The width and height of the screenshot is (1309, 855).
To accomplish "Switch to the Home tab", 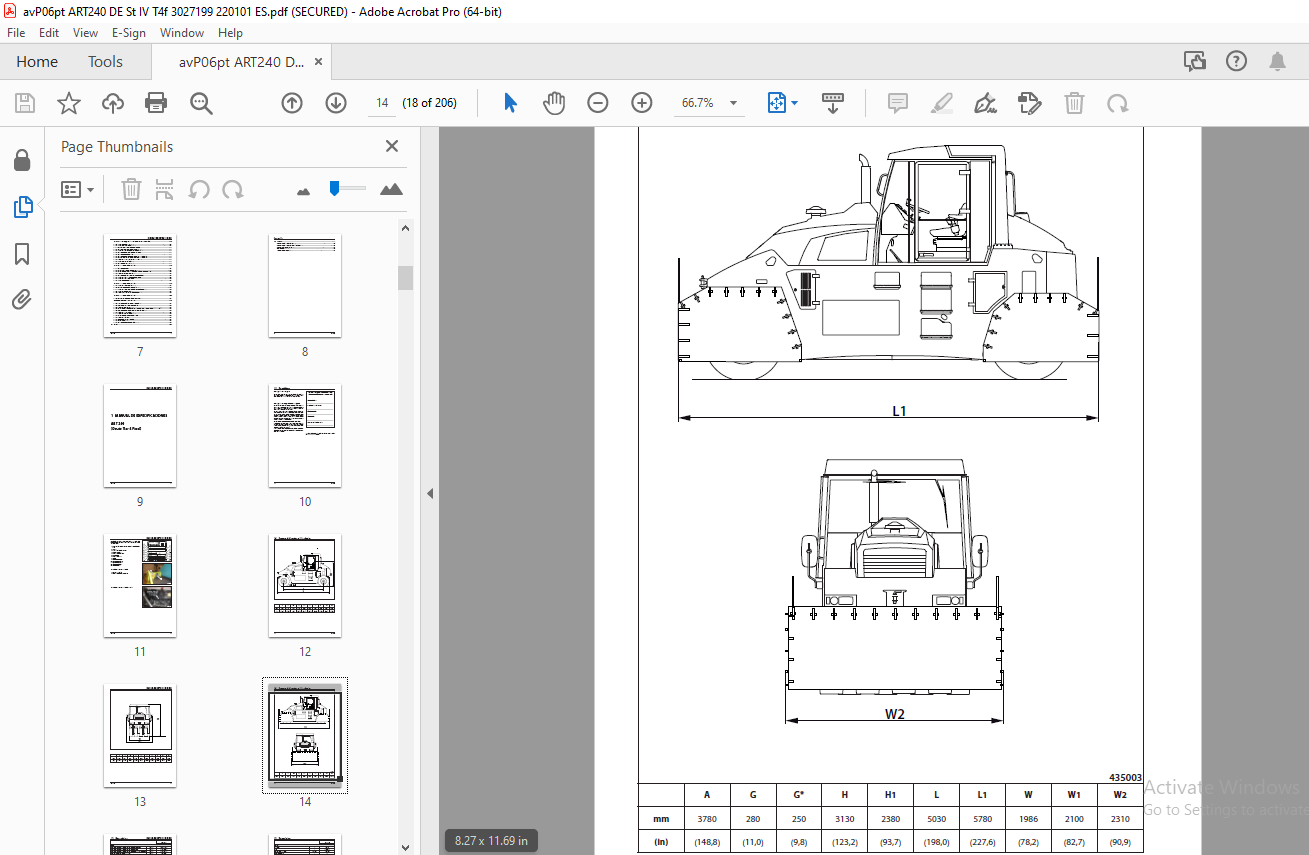I will [37, 62].
